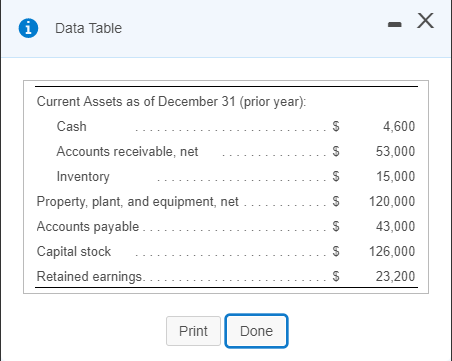The image size is (452, 361).
Task: Click the Cash value 4,600
Action: [399, 126]
